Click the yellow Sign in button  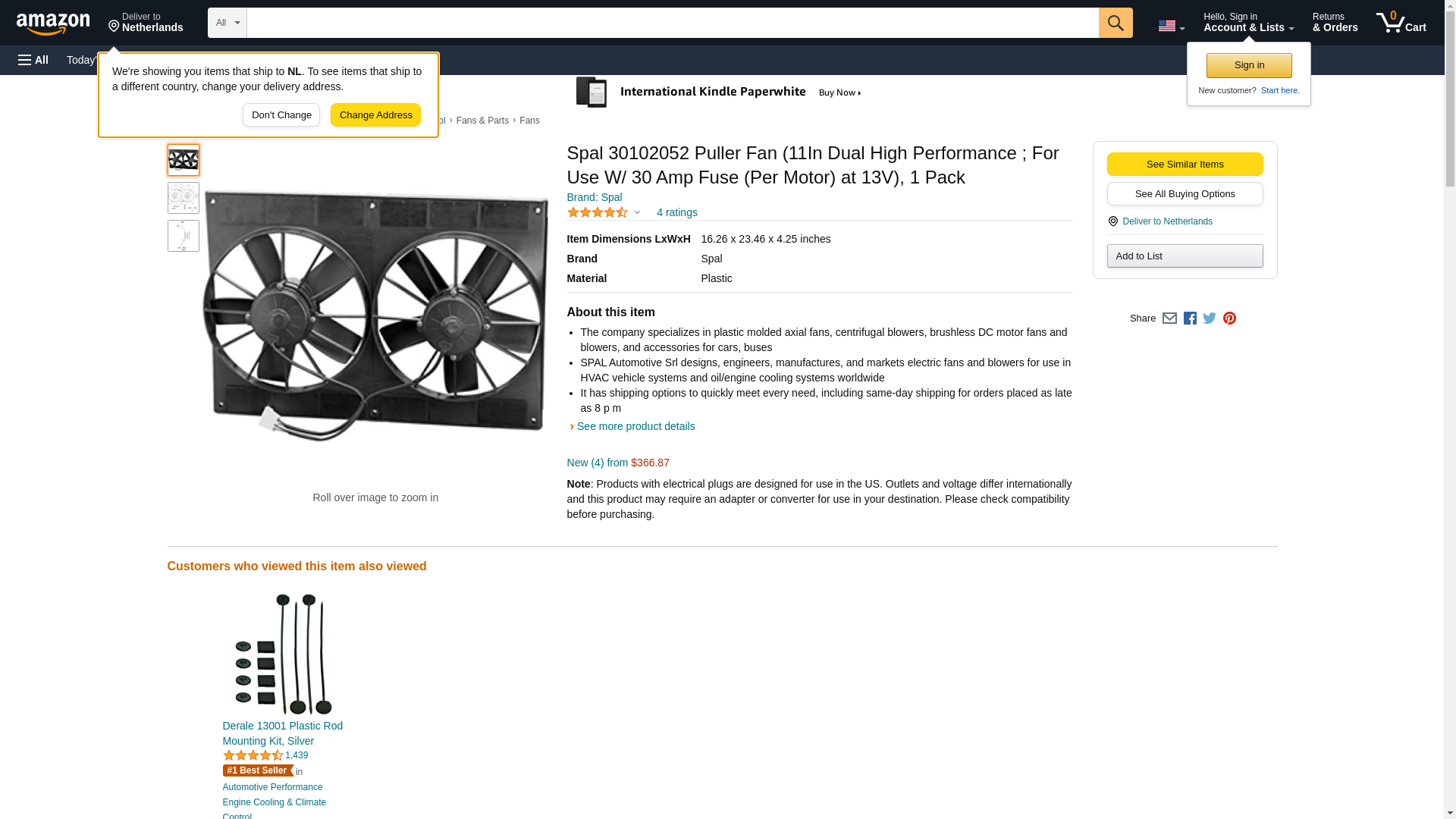(1248, 65)
